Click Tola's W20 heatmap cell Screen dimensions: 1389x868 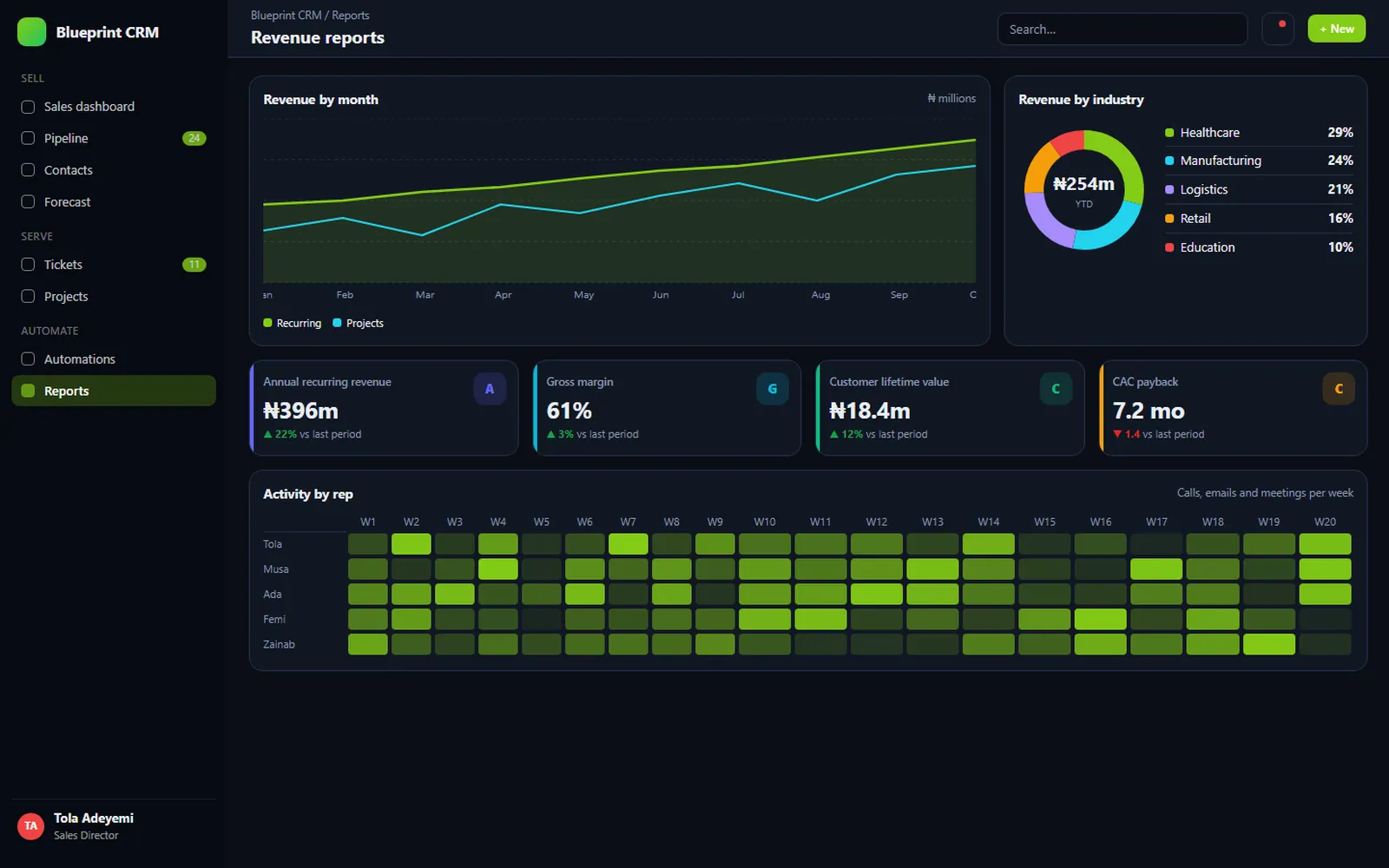click(1325, 544)
